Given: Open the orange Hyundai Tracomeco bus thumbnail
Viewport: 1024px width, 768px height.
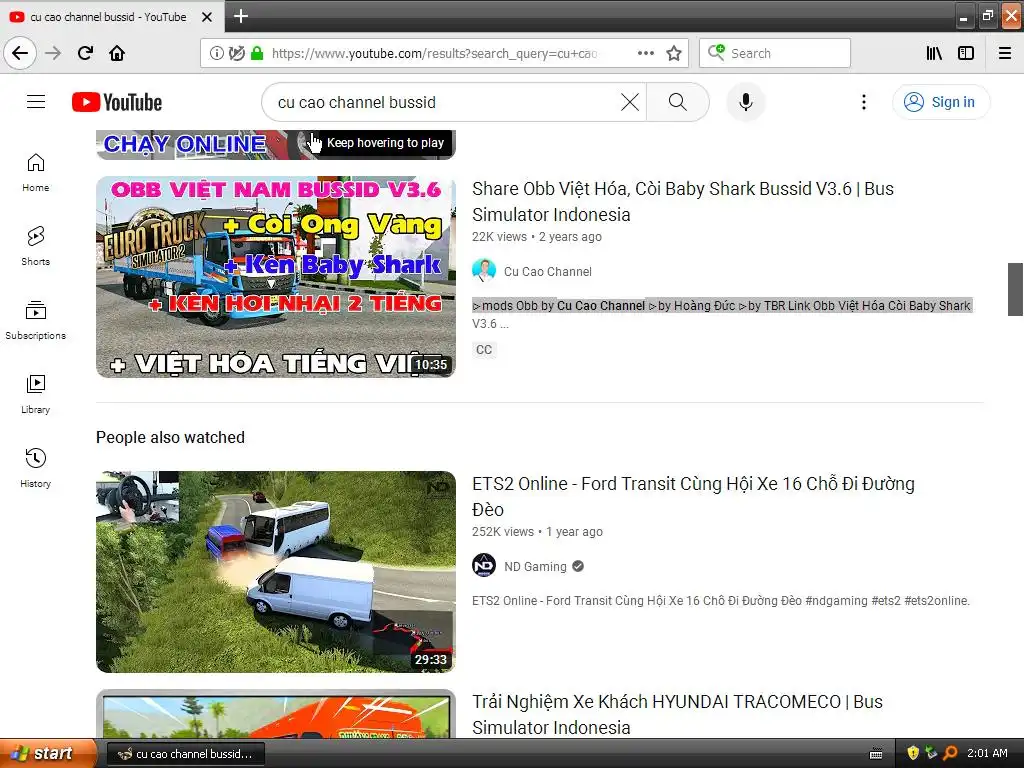Looking at the screenshot, I should click(x=276, y=714).
